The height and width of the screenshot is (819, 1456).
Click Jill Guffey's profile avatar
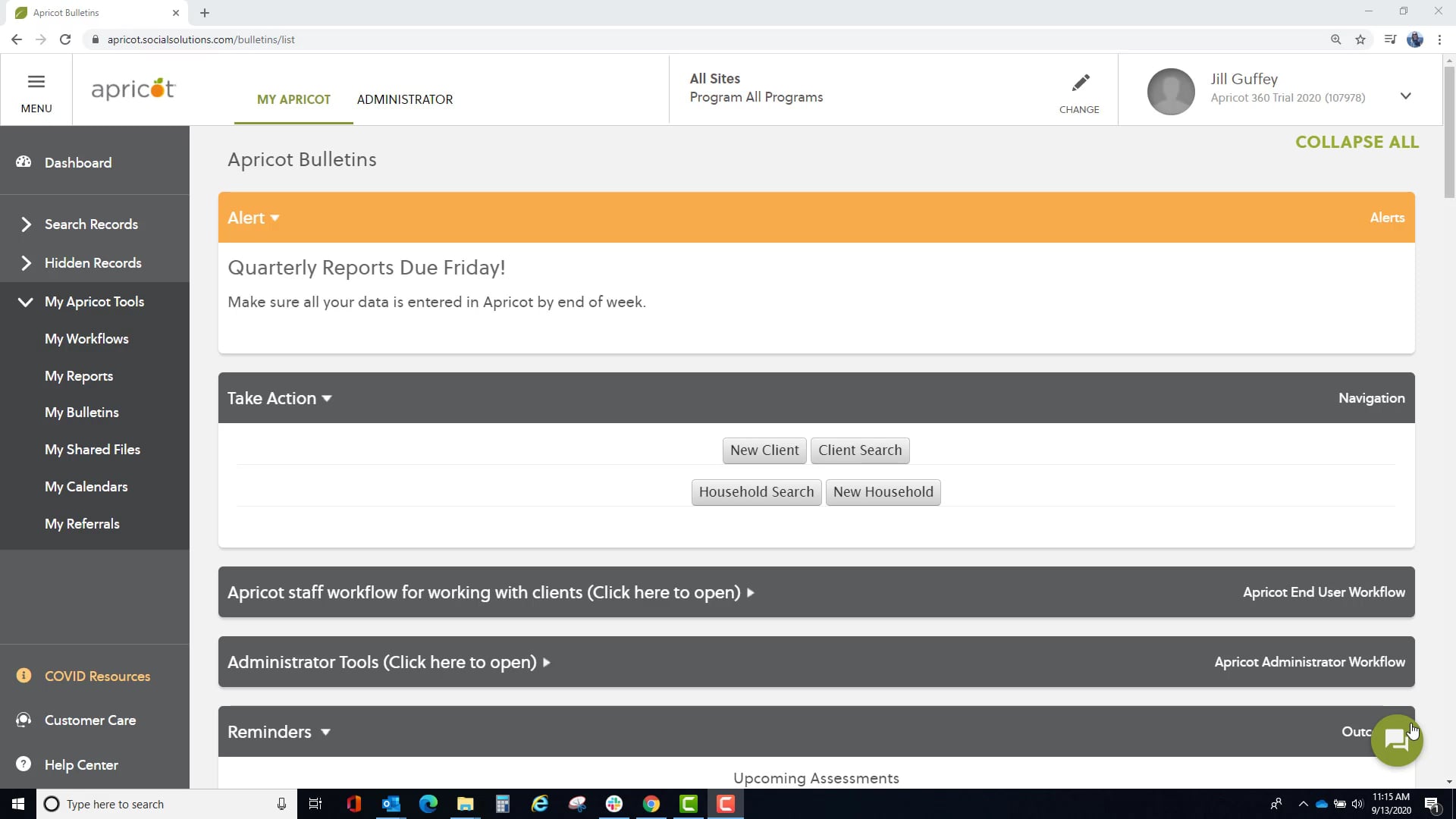[1171, 91]
